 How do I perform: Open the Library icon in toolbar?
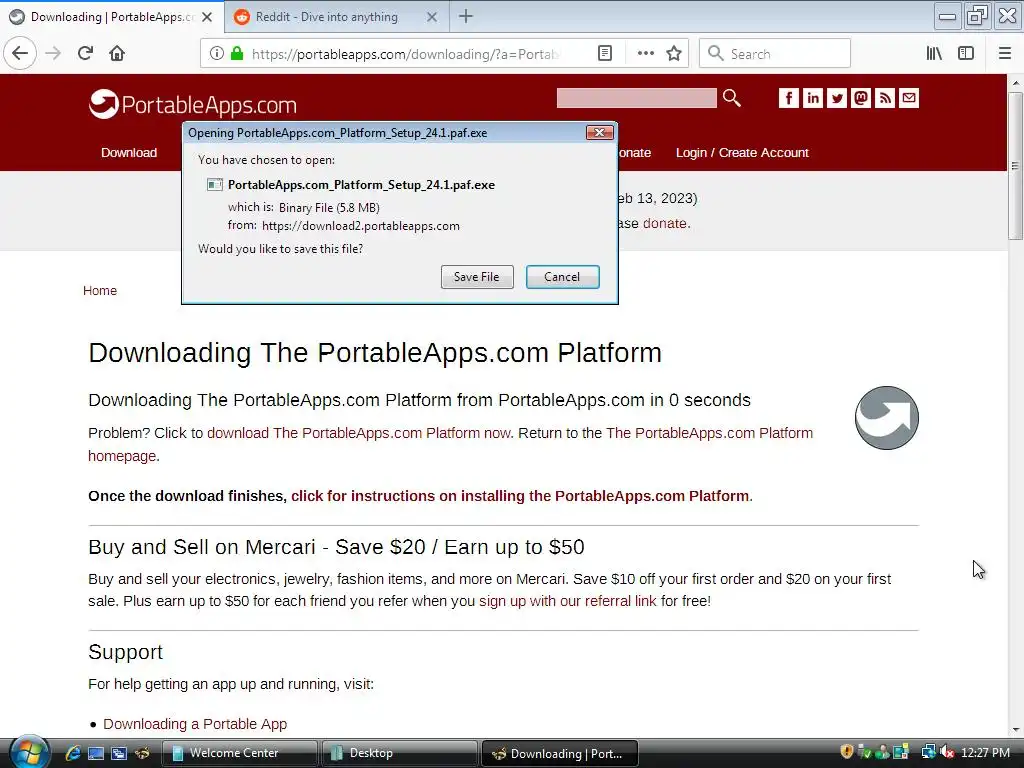pyautogui.click(x=934, y=54)
